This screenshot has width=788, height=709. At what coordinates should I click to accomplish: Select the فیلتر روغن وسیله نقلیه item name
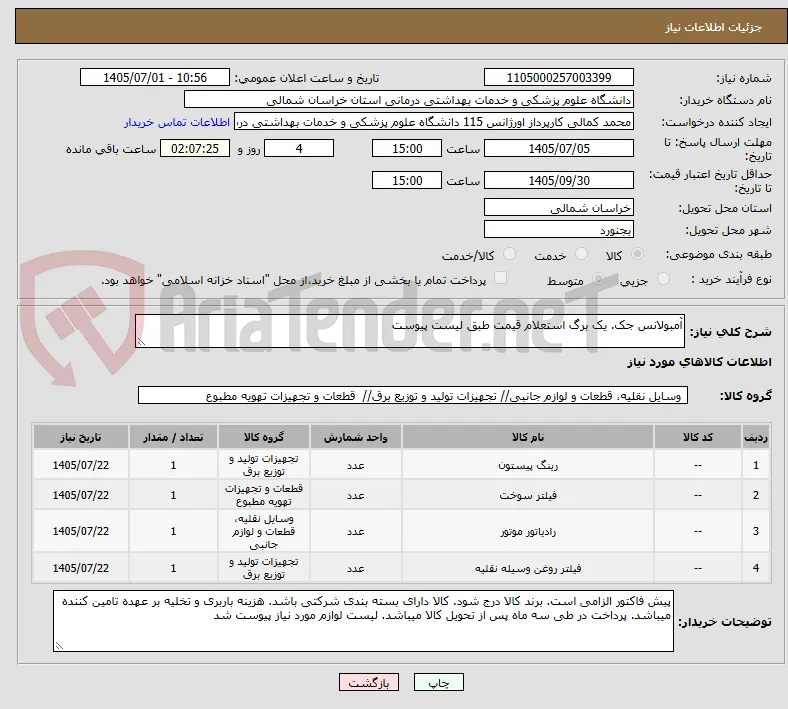tap(528, 568)
